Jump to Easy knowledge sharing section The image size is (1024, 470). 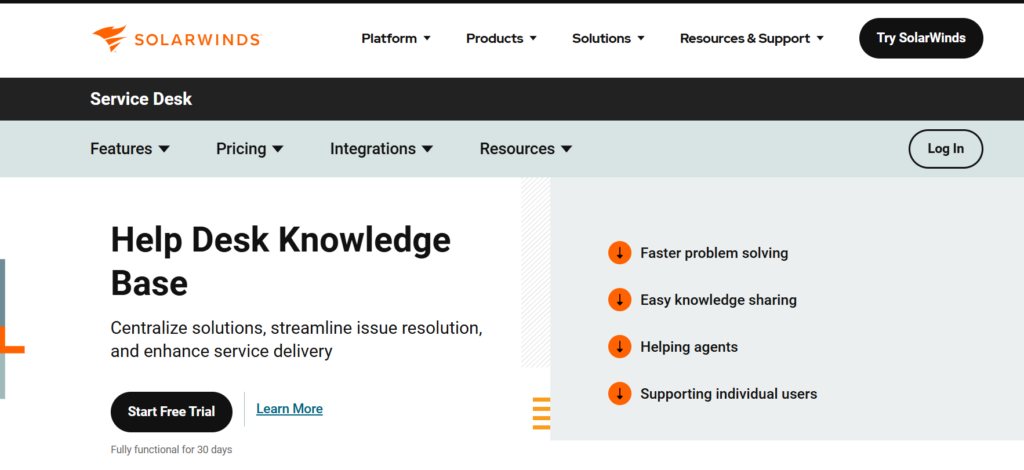pyautogui.click(x=718, y=300)
